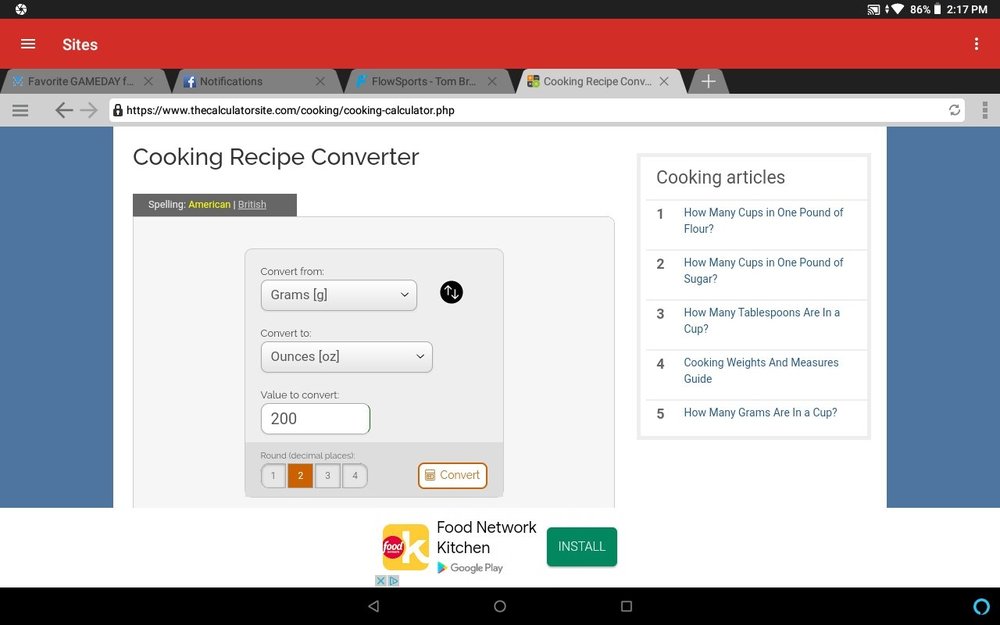Open the Sites hamburger menu
Screen dimensions: 1000x625
(x=28, y=44)
